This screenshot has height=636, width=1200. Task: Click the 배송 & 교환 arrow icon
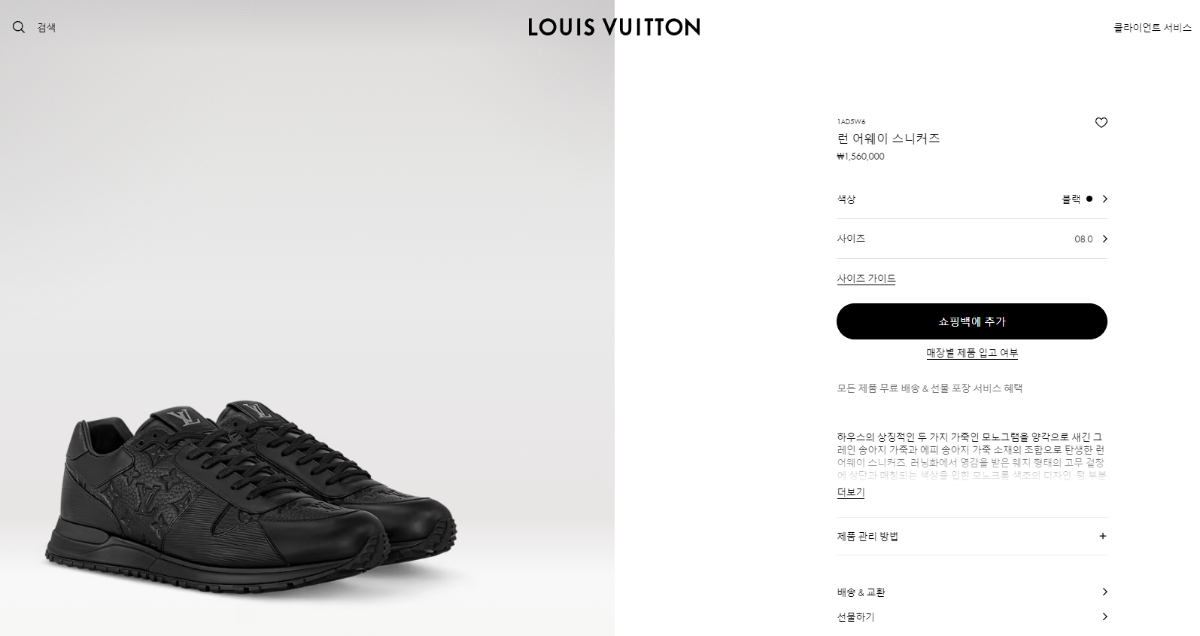click(x=1104, y=592)
